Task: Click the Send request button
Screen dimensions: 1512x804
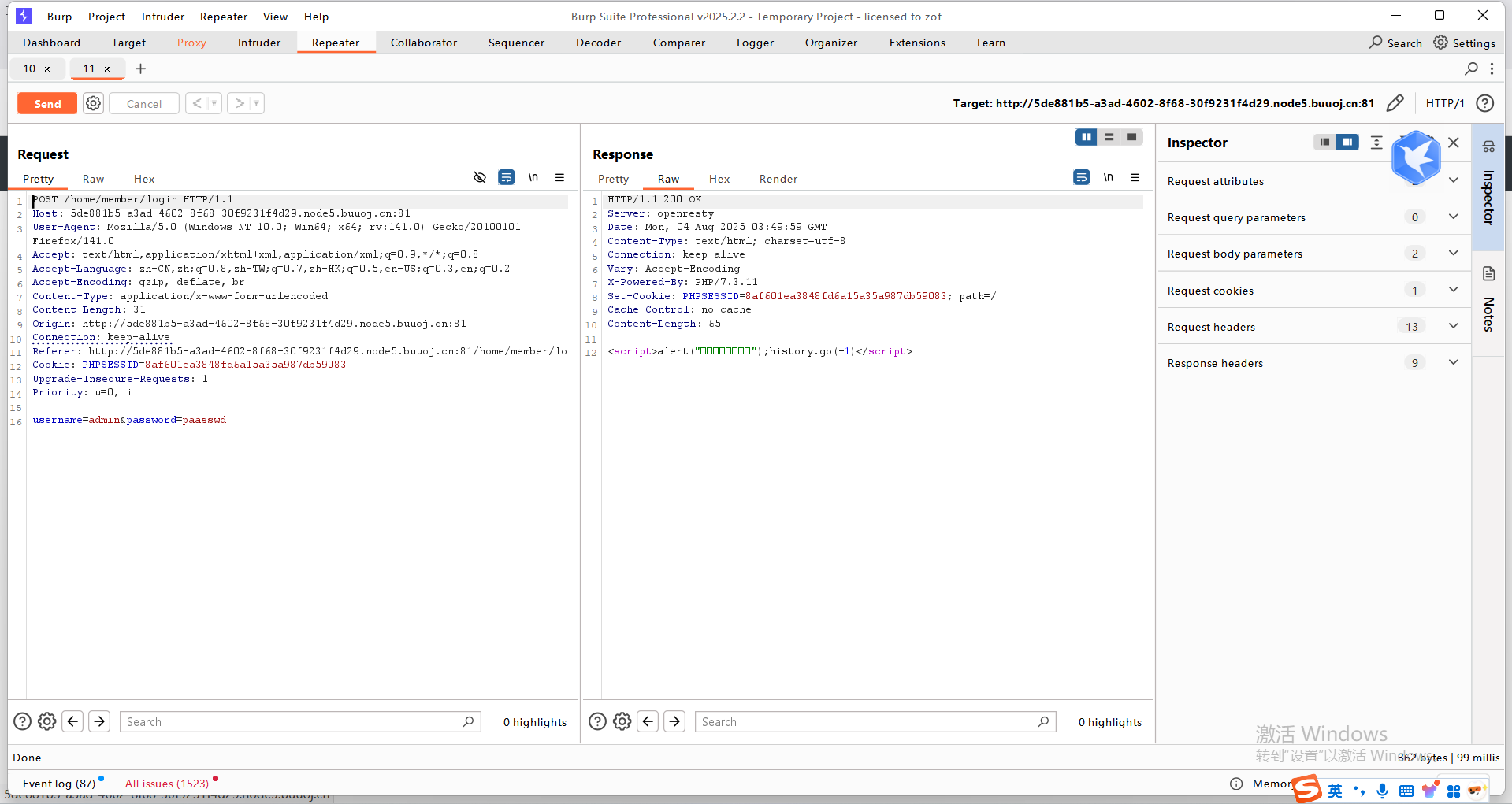Action: coord(47,104)
